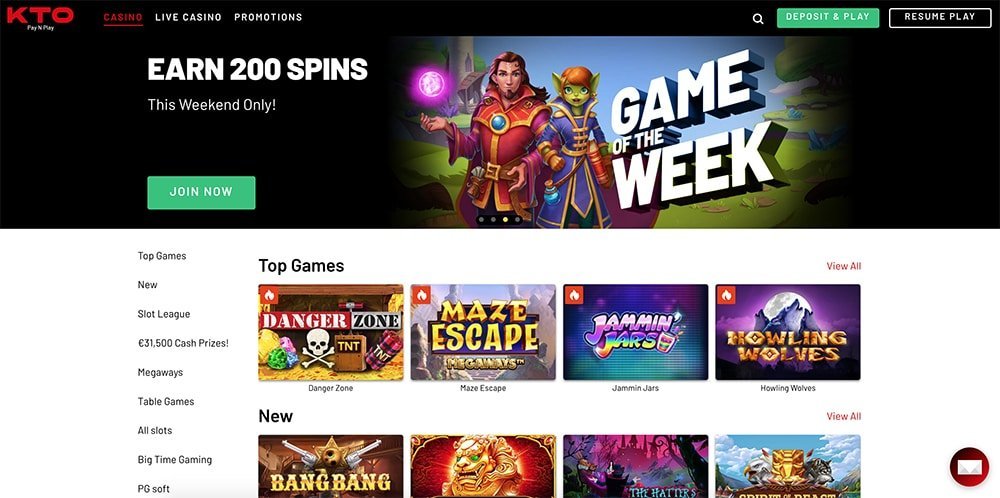Click flame badge on Howling Wolves
Image resolution: width=1000 pixels, height=498 pixels.
coord(726,295)
